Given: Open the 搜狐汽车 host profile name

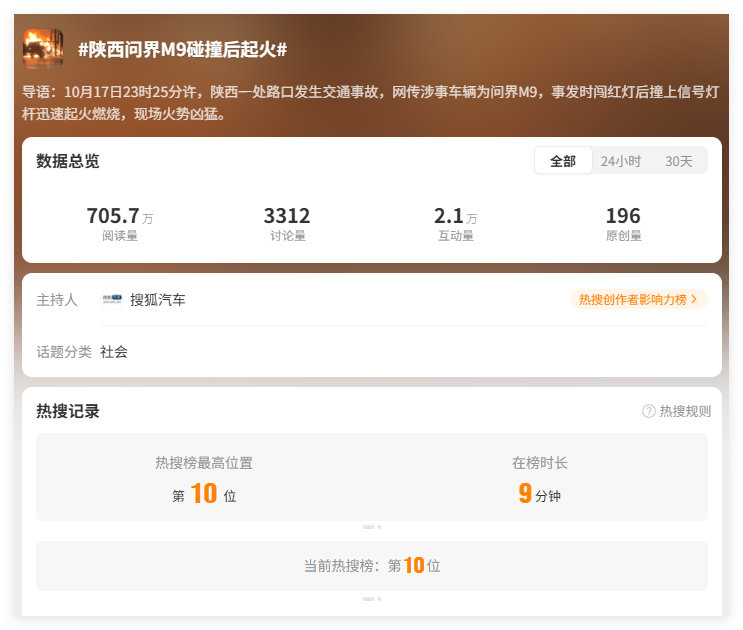Looking at the screenshot, I should 158,299.
